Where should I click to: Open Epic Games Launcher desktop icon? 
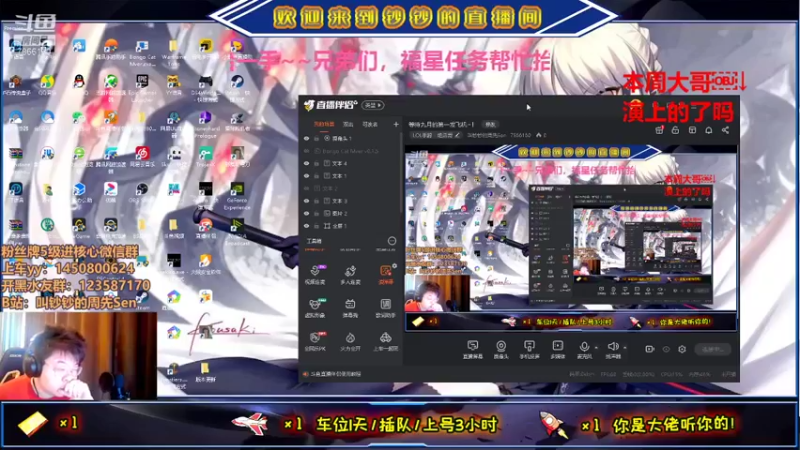point(142,87)
